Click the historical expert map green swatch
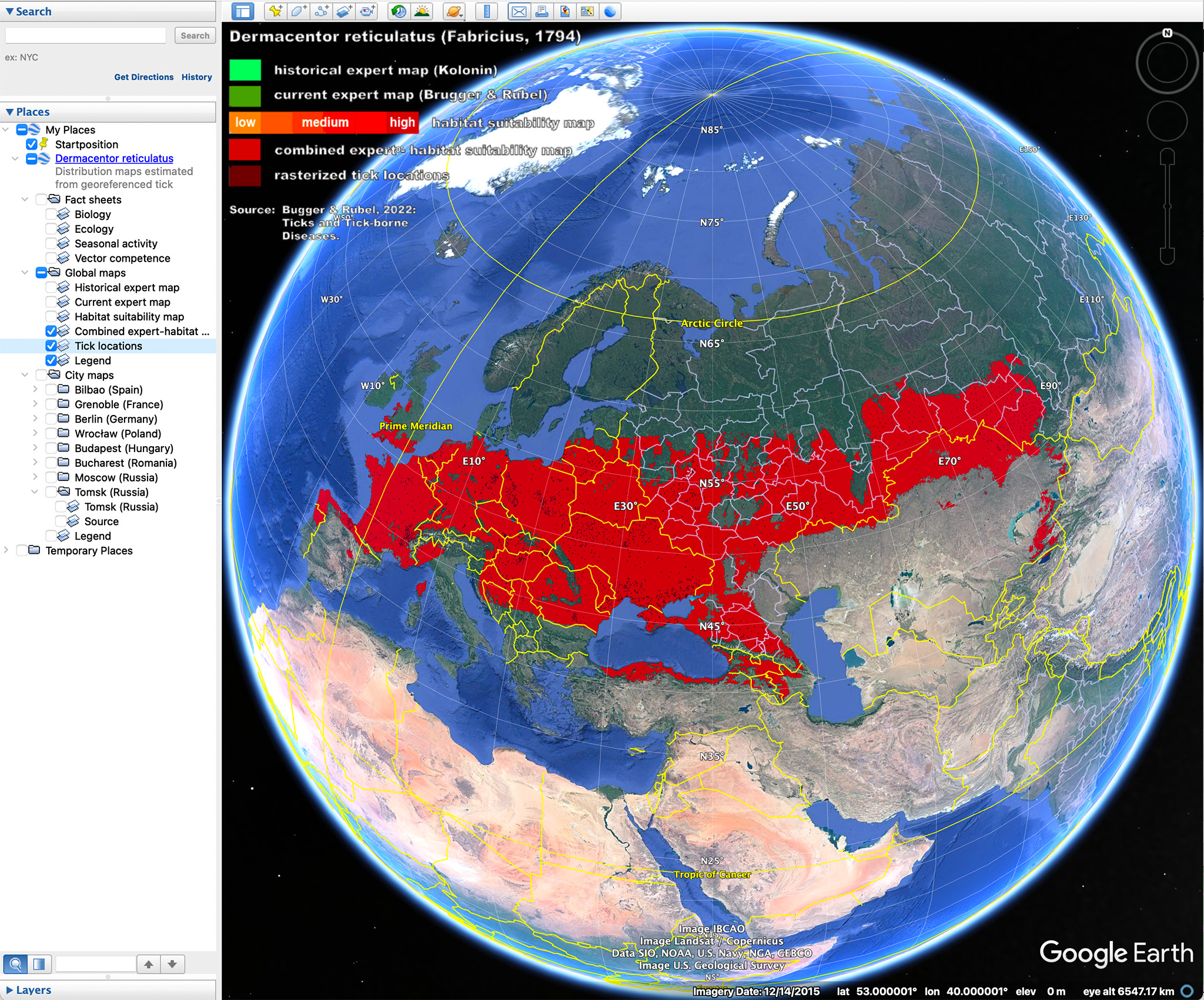The image size is (1204, 1000). pyautogui.click(x=245, y=70)
